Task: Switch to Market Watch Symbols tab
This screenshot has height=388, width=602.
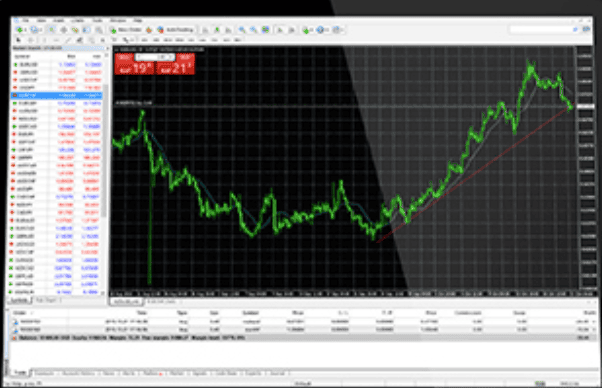Action: pos(20,300)
